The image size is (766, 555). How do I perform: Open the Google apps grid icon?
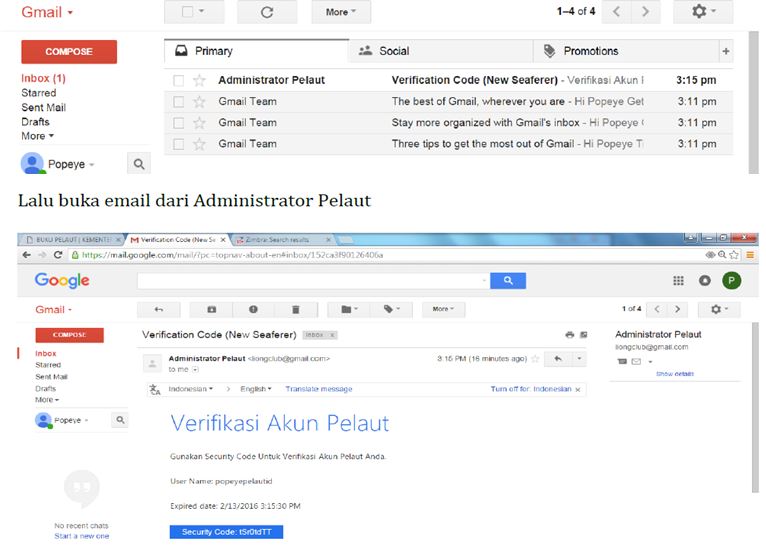coord(679,281)
